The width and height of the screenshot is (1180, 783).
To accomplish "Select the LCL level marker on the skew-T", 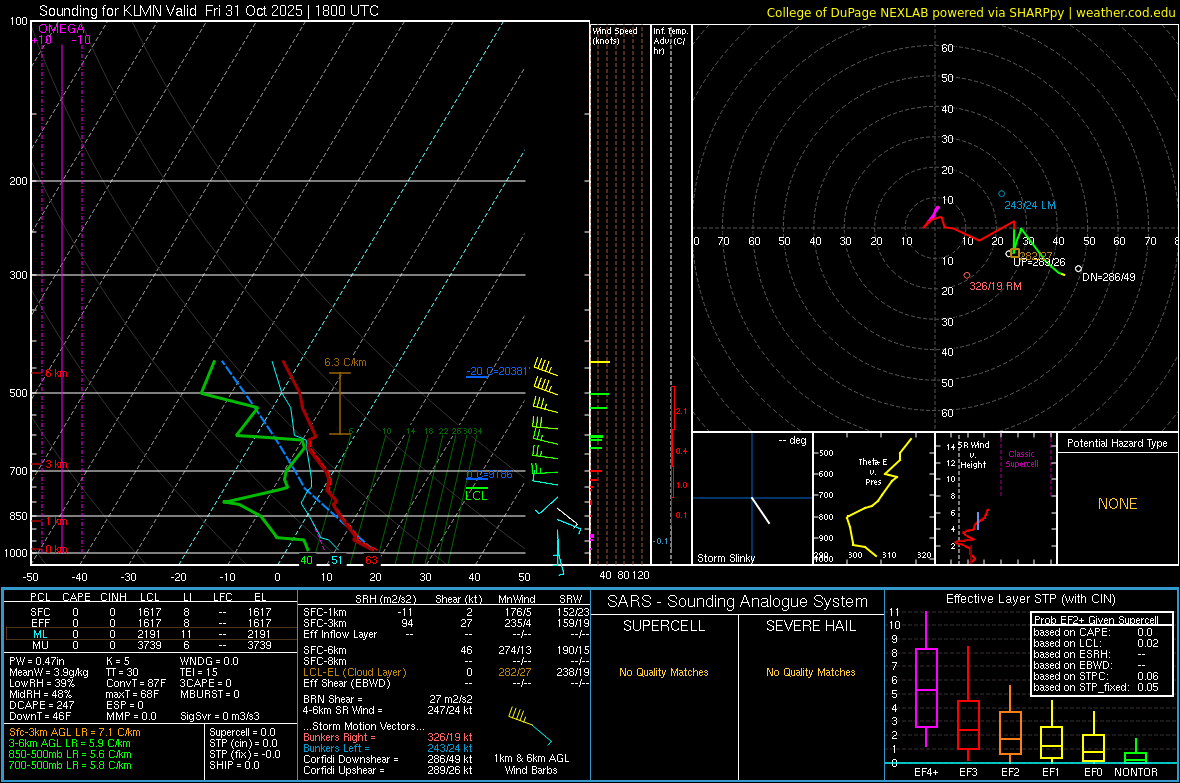I will pyautogui.click(x=475, y=489).
